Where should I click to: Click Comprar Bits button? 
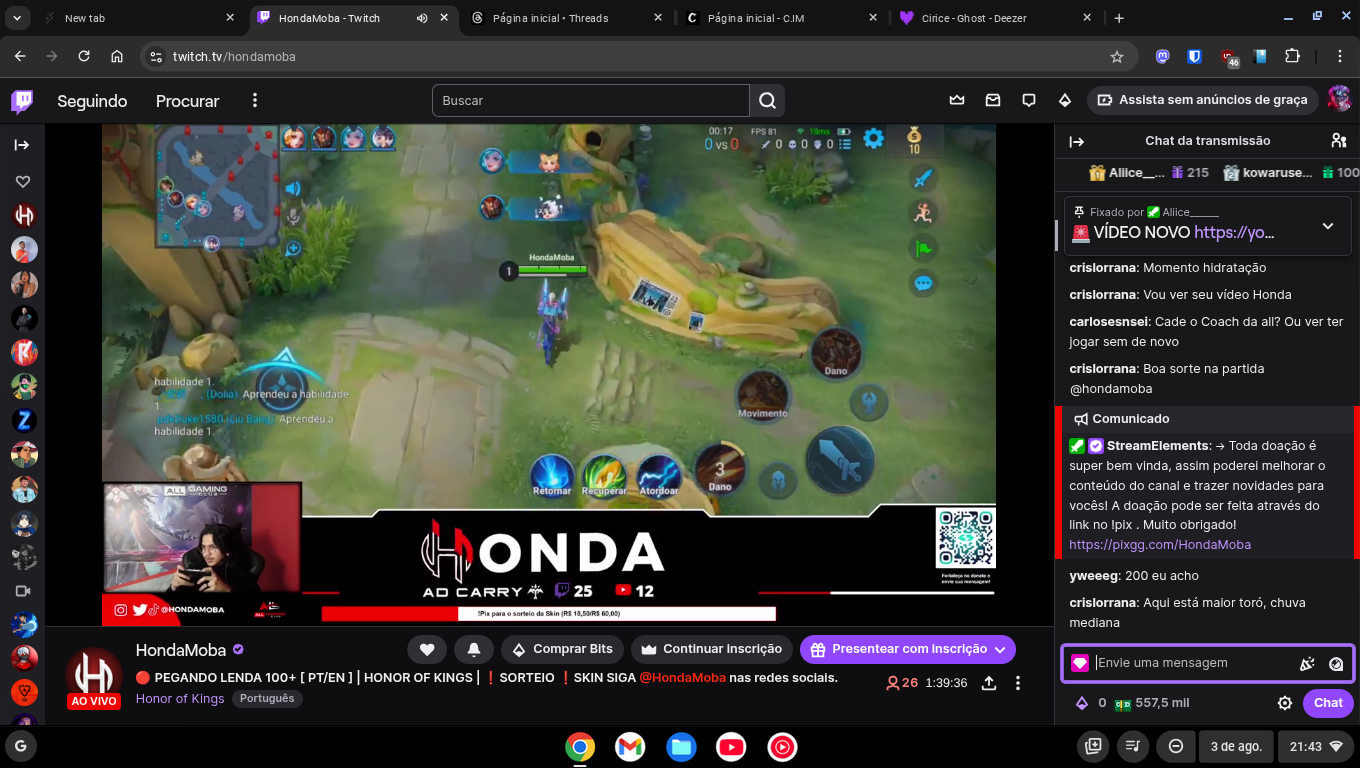562,649
